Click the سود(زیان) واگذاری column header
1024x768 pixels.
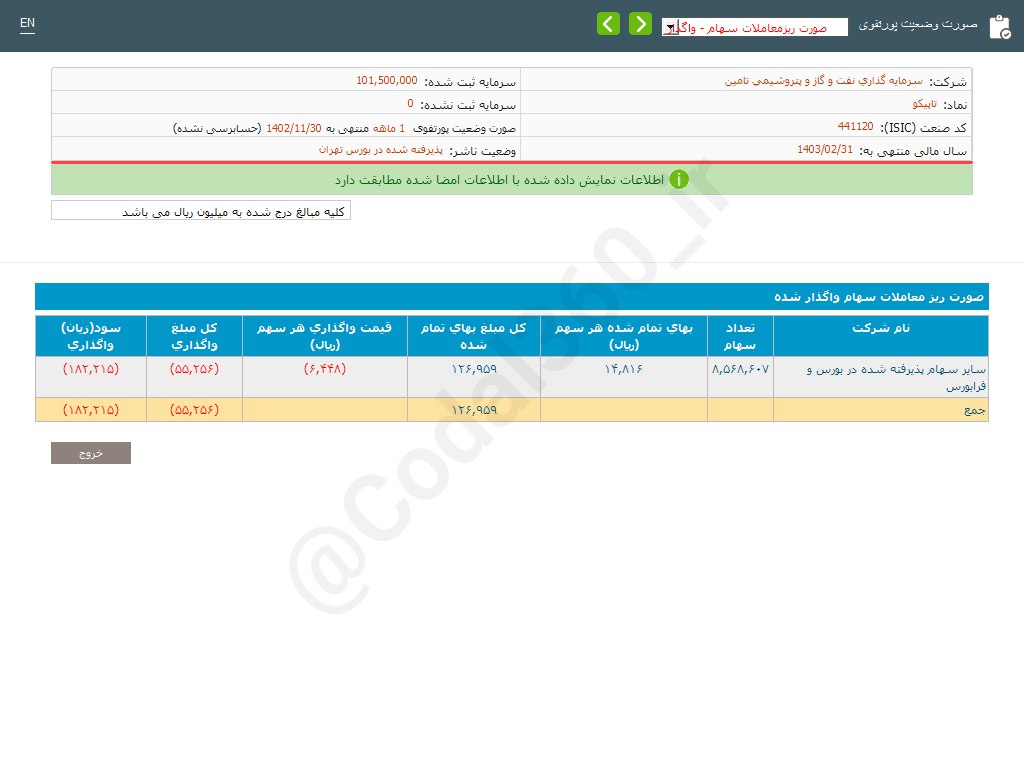[x=90, y=336]
